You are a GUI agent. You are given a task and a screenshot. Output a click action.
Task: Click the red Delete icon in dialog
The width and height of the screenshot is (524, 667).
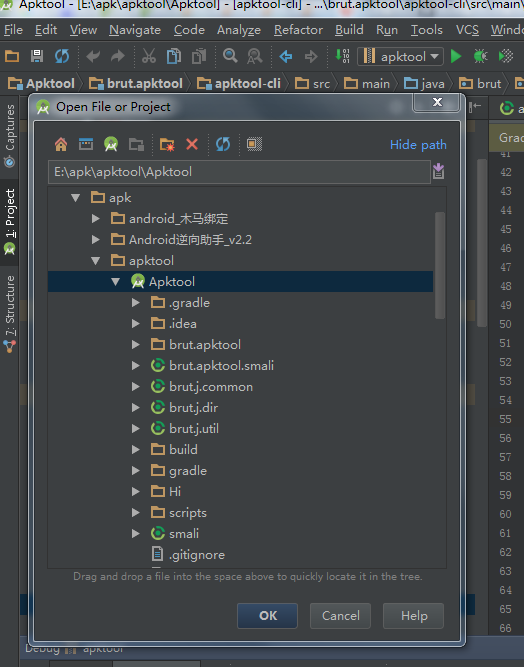click(192, 145)
